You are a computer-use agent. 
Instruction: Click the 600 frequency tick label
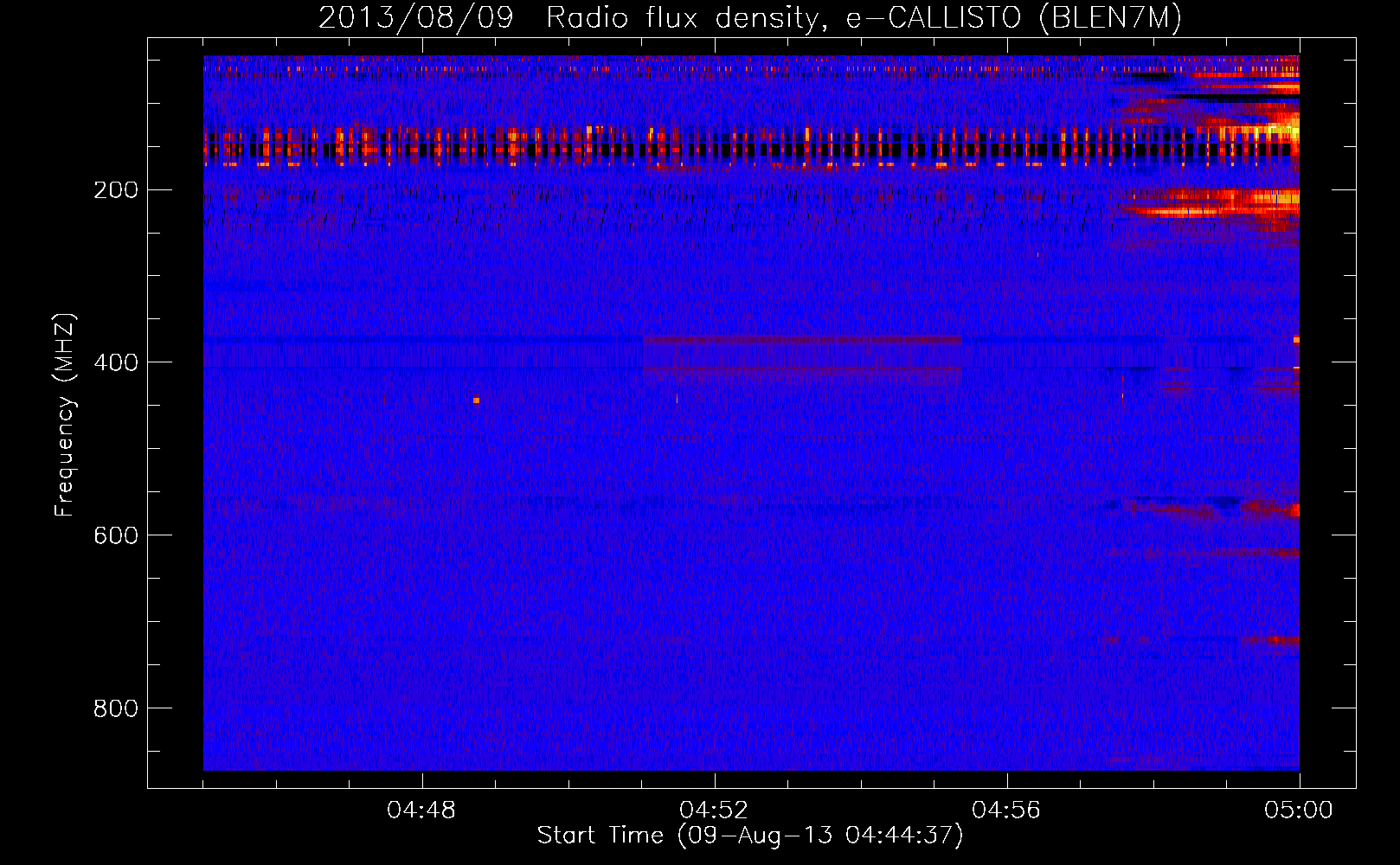point(116,535)
